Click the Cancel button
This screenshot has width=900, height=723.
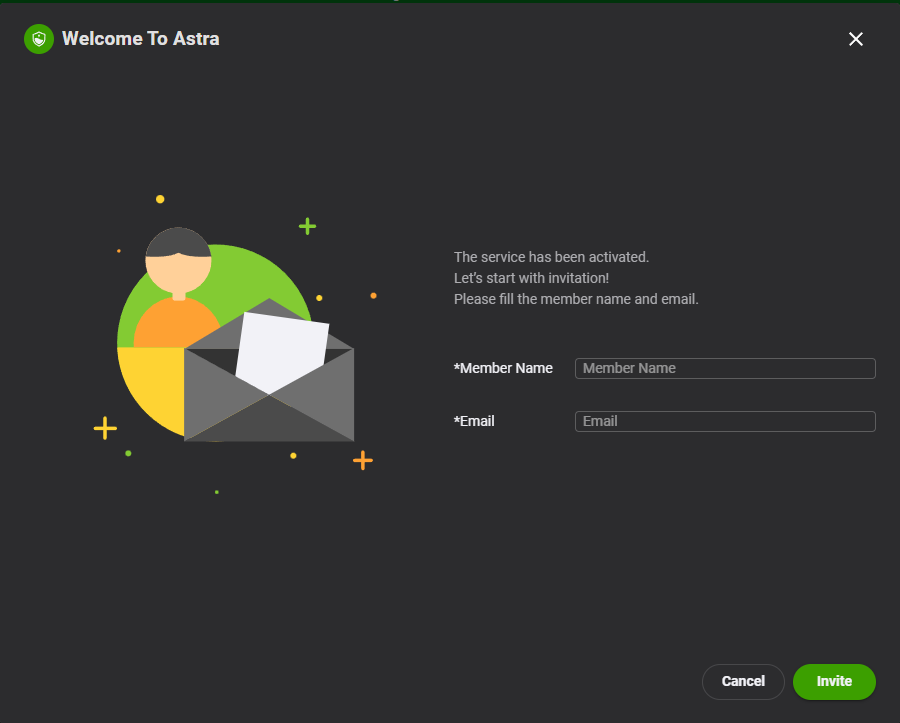743,682
